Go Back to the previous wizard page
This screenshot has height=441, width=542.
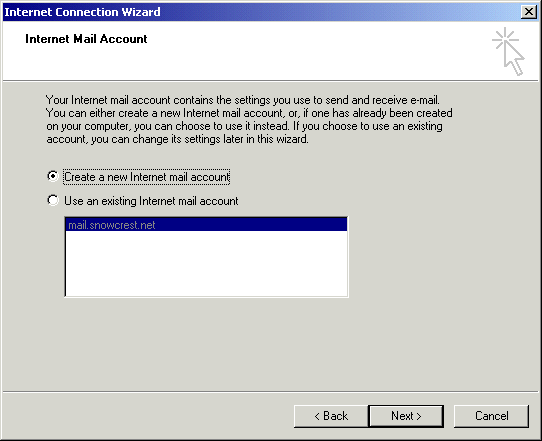pos(331,416)
